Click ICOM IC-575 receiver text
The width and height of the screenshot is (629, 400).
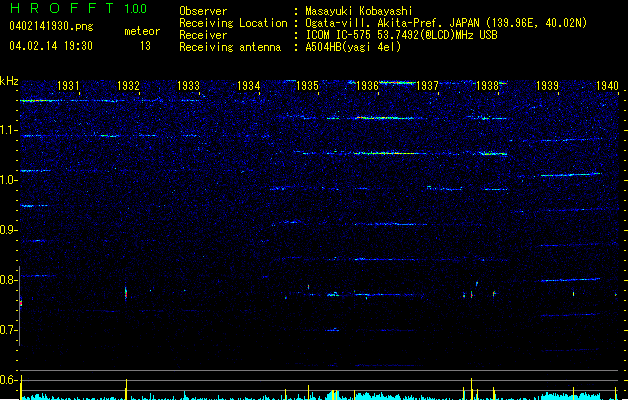pyautogui.click(x=401, y=35)
